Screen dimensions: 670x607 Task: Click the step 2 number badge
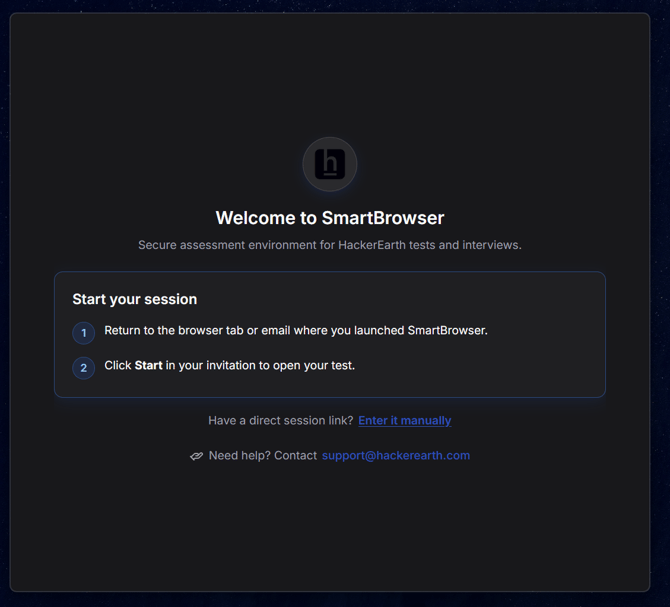[x=84, y=368]
